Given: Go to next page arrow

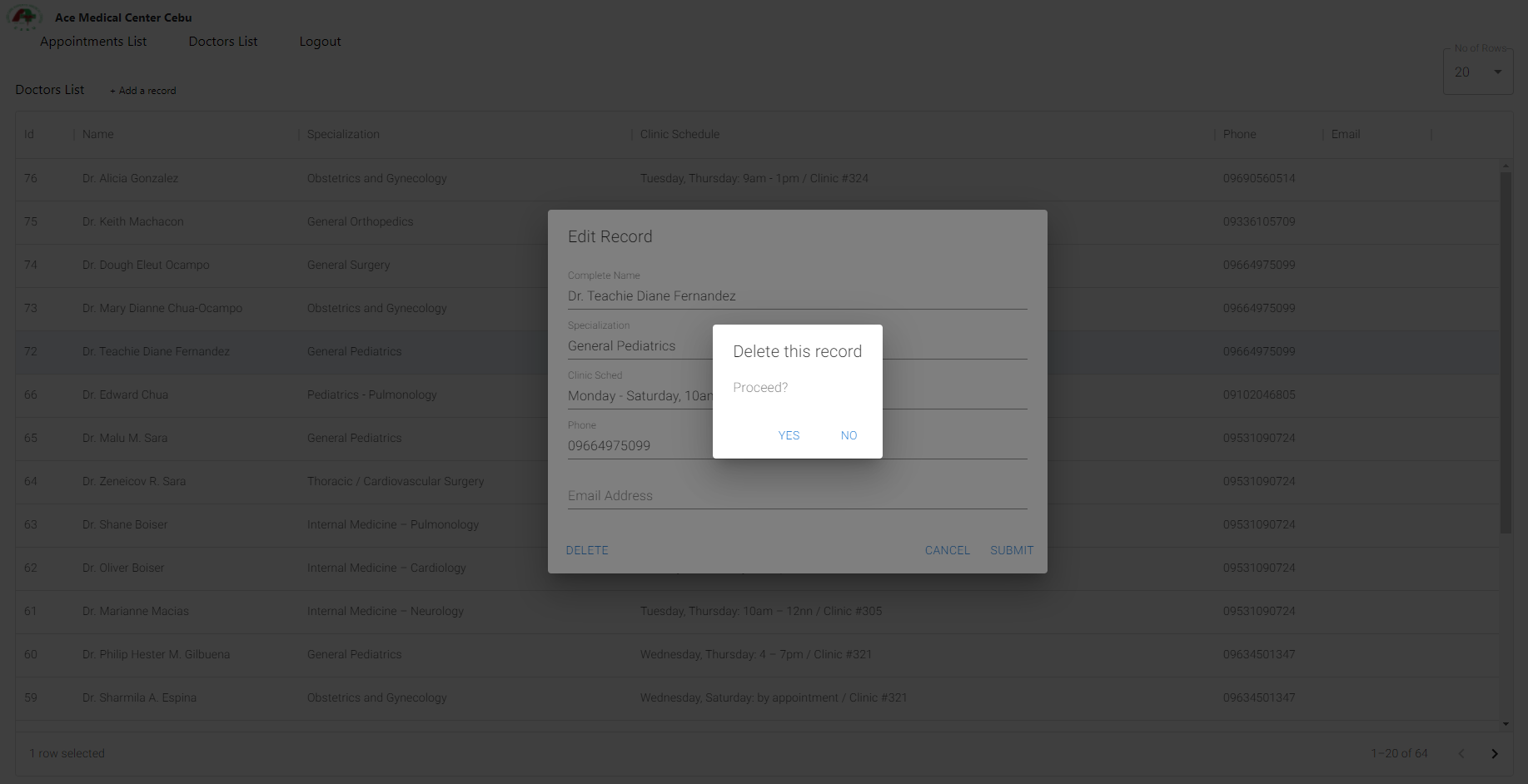Looking at the screenshot, I should click(1494, 753).
